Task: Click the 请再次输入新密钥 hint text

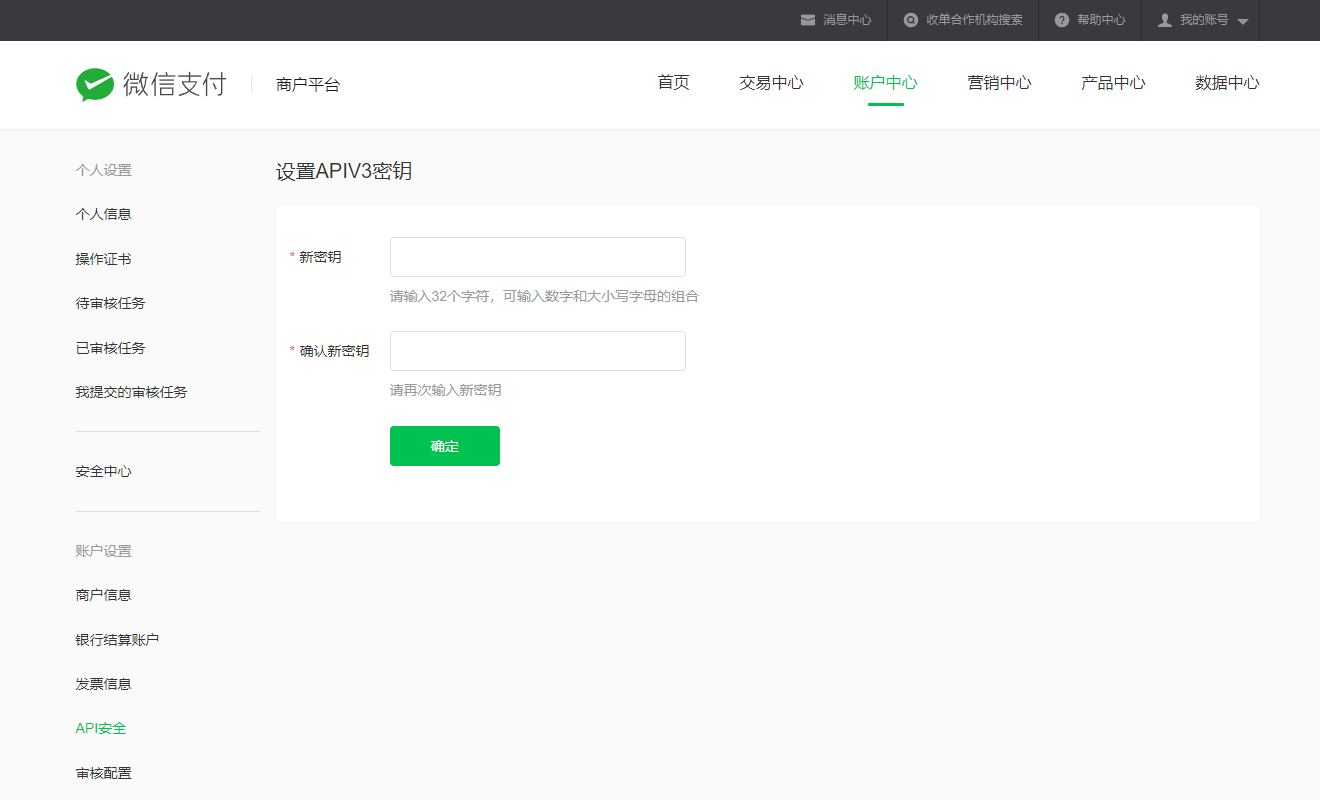Action: coord(446,390)
